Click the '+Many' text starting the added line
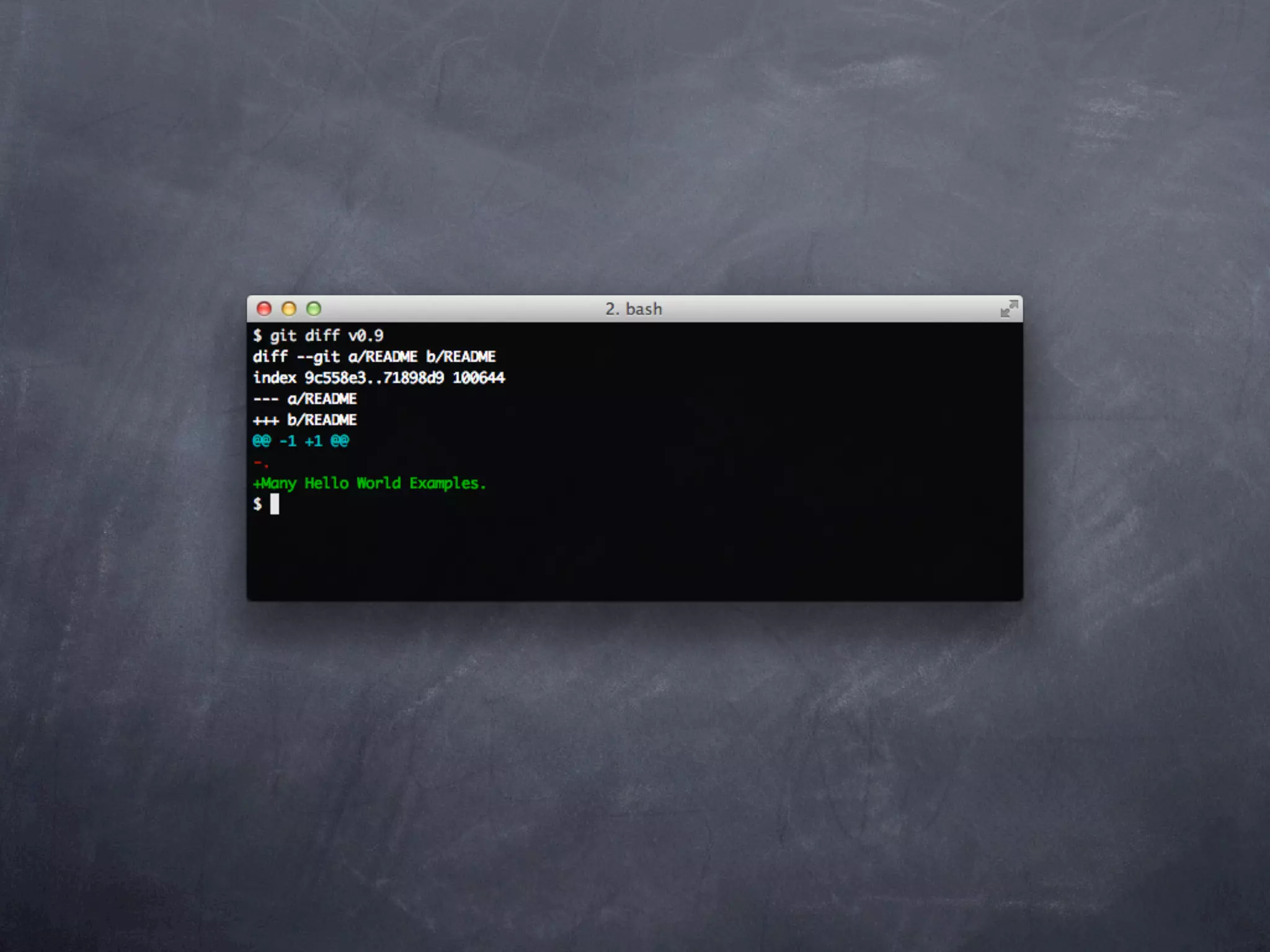The height and width of the screenshot is (952, 1270). click(x=275, y=483)
